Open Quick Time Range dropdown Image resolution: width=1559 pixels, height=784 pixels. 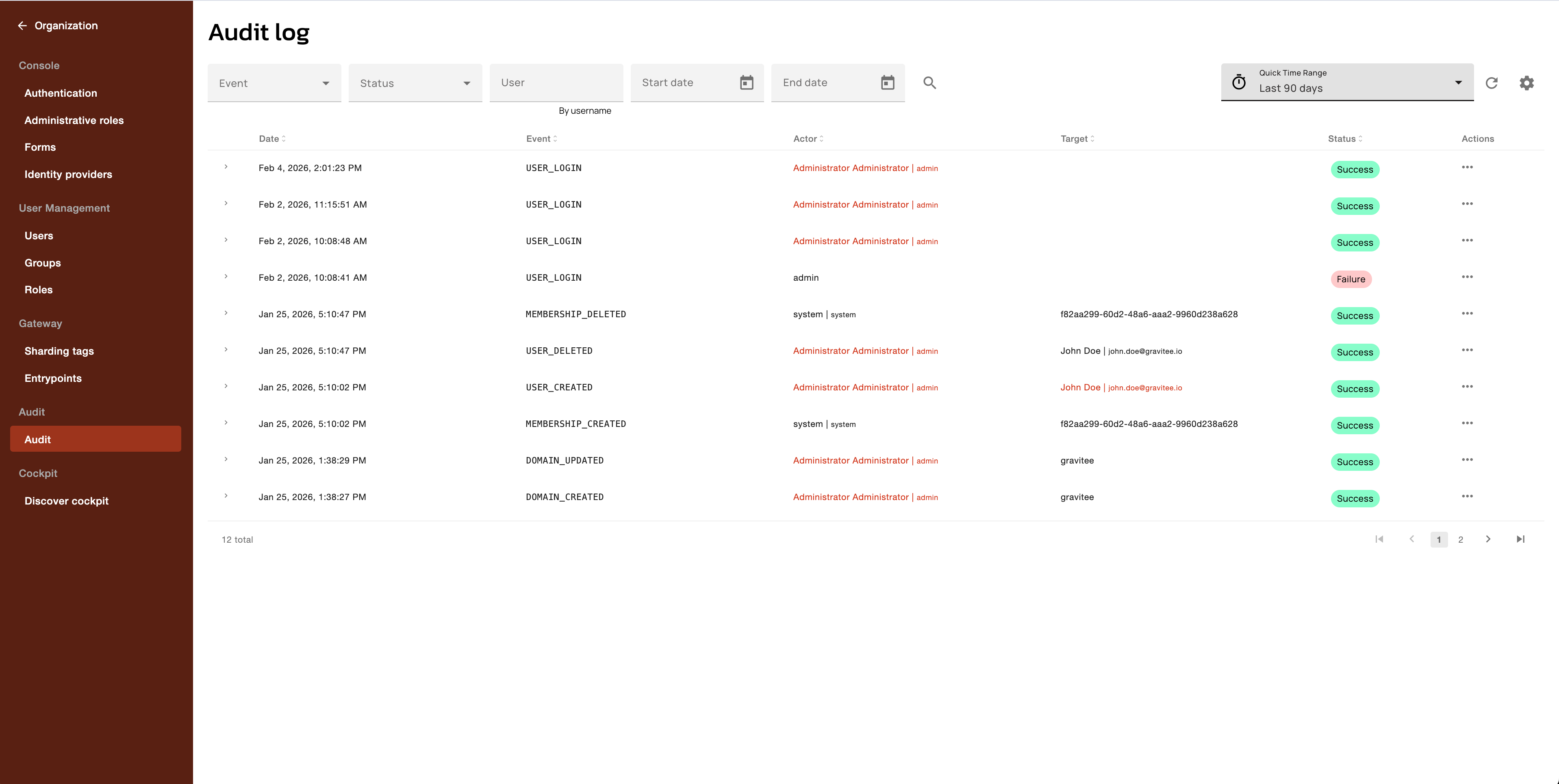point(1347,82)
